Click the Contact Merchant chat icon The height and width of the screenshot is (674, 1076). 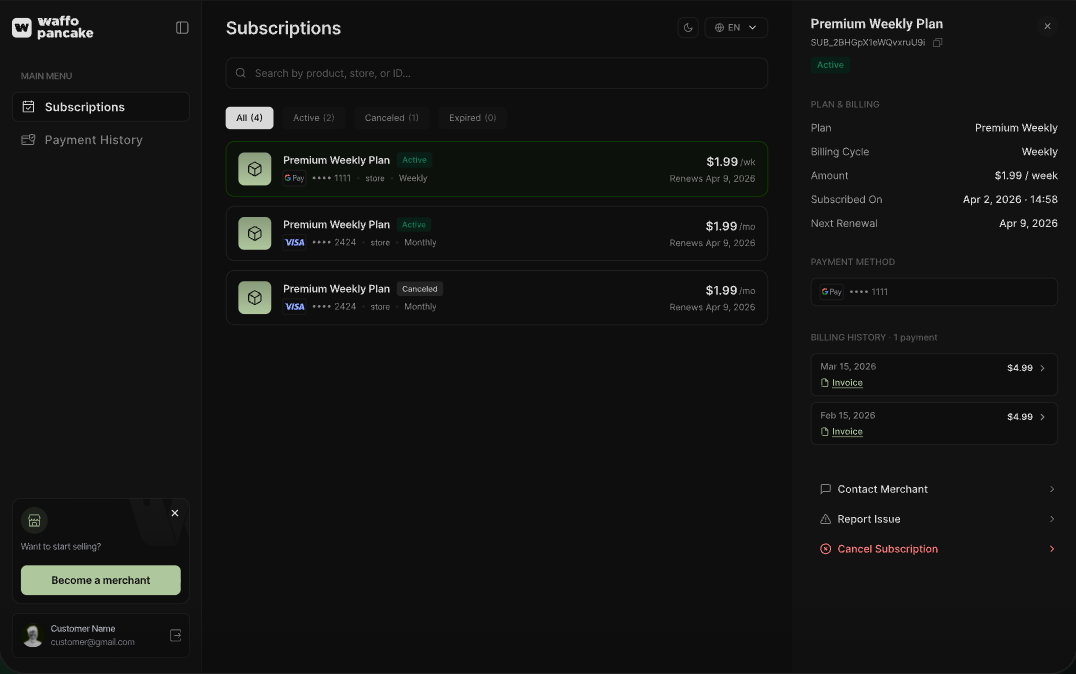click(826, 489)
